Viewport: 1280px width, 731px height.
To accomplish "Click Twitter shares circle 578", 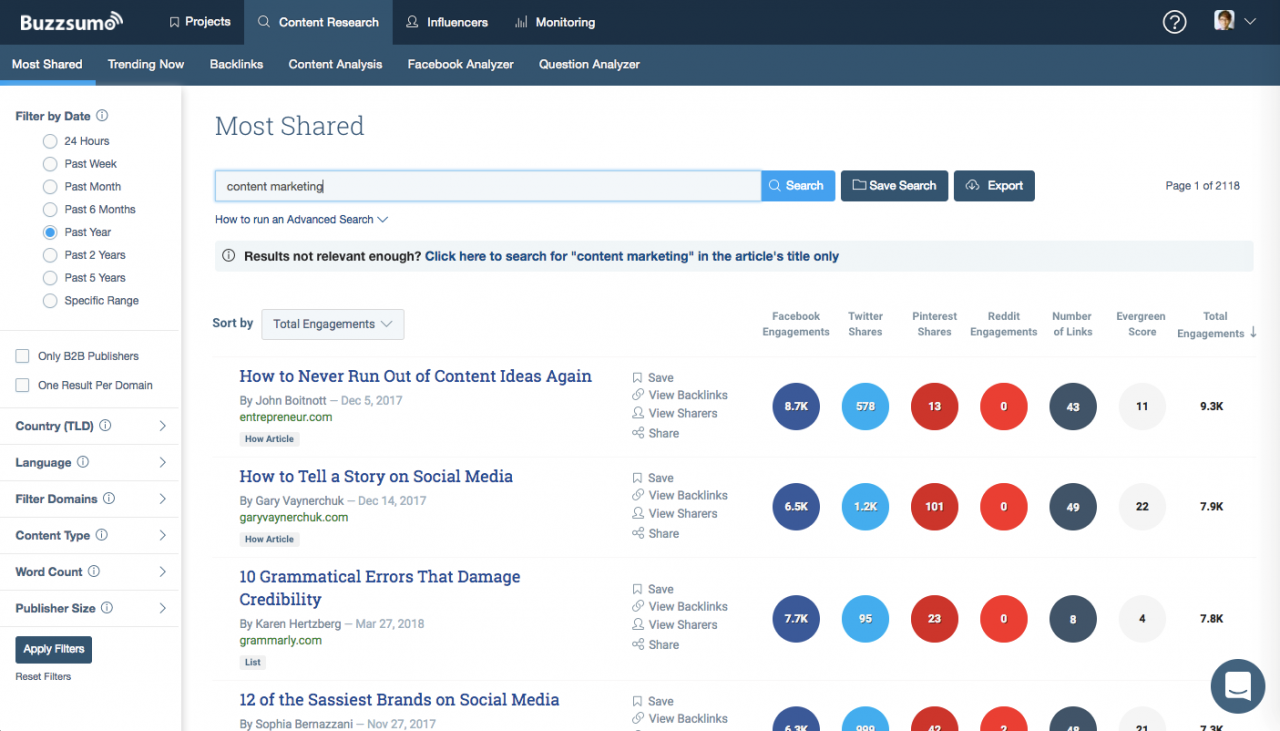I will (x=865, y=407).
